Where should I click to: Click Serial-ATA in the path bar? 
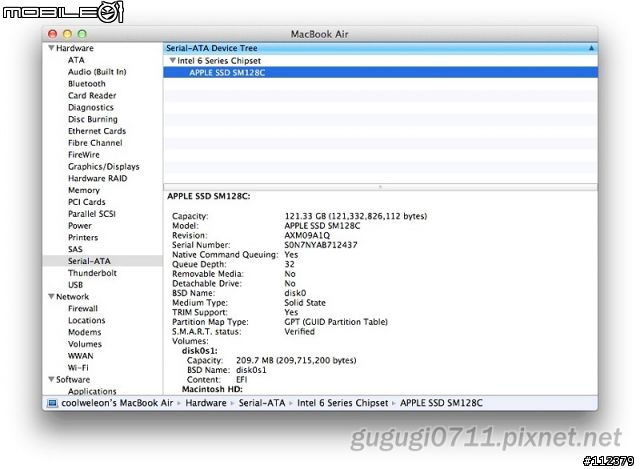262,403
